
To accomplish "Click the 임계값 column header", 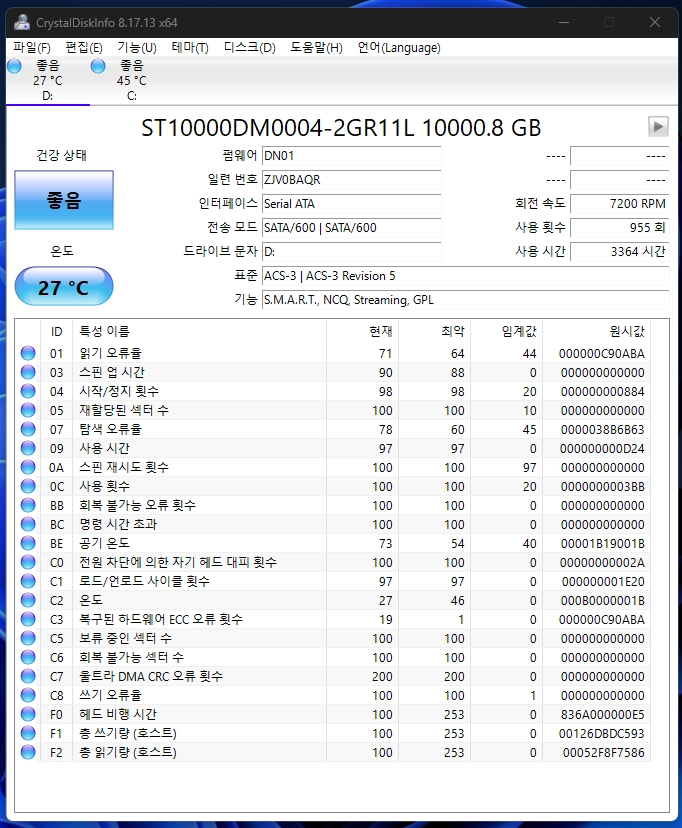I will (x=507, y=332).
